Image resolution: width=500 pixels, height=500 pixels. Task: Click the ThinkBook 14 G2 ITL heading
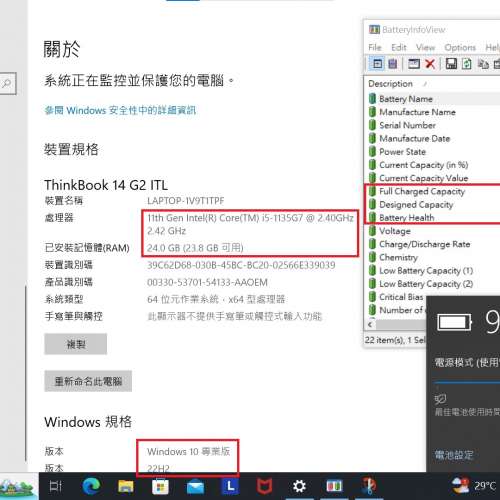pyautogui.click(x=106, y=185)
